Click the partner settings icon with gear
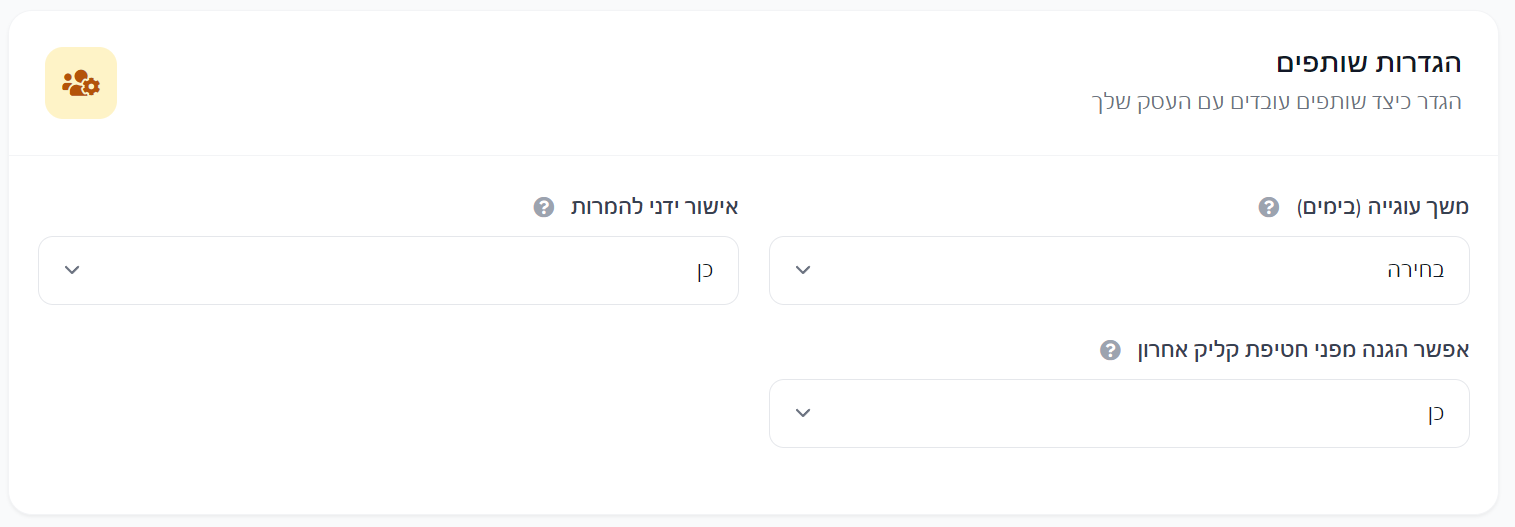This screenshot has width=1515, height=527. click(x=81, y=83)
